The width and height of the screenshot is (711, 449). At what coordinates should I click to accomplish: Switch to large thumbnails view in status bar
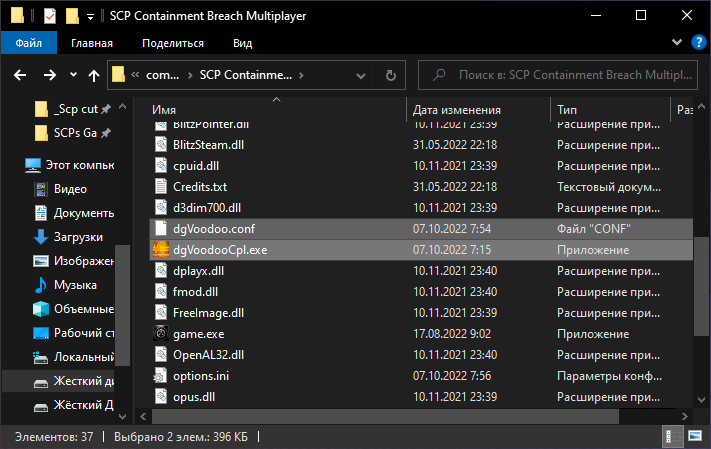point(691,437)
